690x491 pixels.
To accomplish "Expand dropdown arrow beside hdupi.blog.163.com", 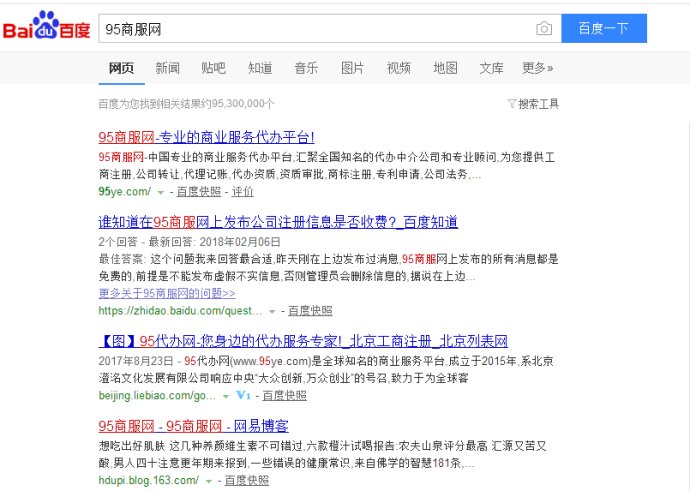I will click(x=208, y=481).
